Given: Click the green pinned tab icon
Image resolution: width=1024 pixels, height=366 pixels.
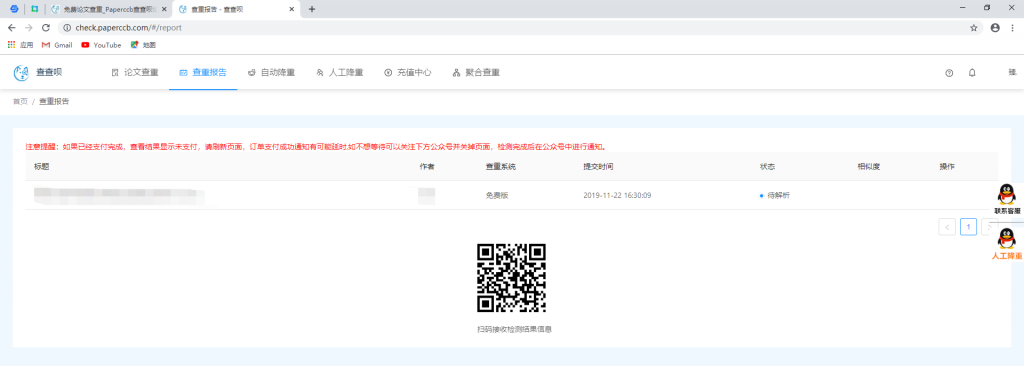Looking at the screenshot, I should coord(34,9).
